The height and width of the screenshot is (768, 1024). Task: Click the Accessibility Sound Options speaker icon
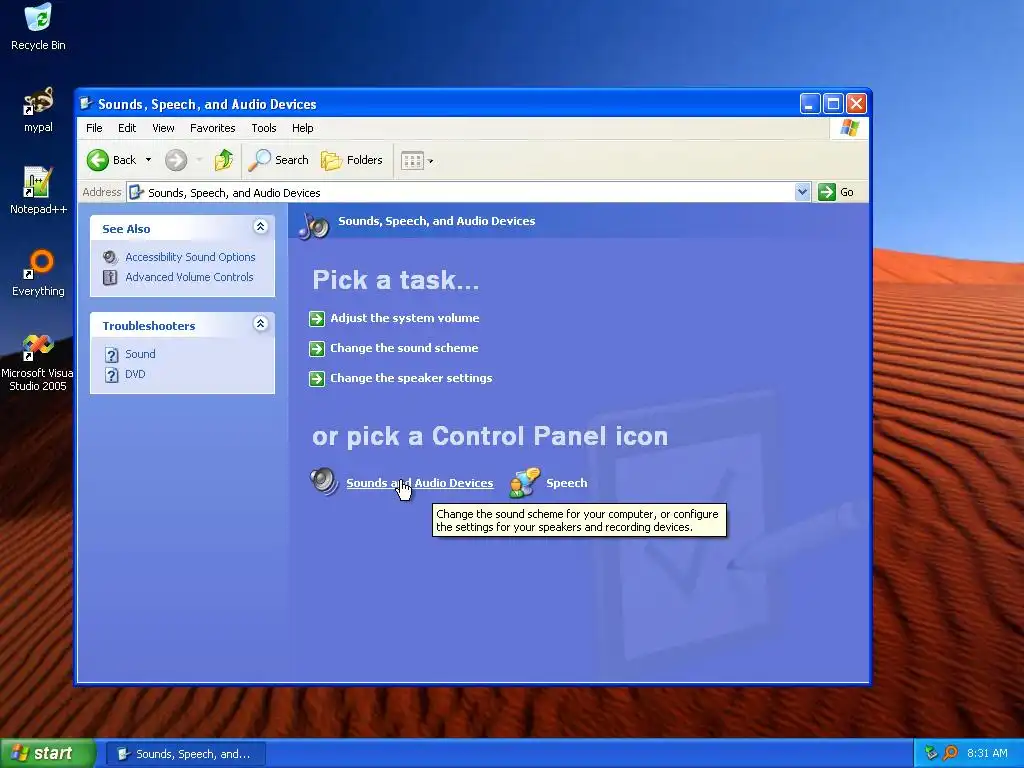point(110,257)
